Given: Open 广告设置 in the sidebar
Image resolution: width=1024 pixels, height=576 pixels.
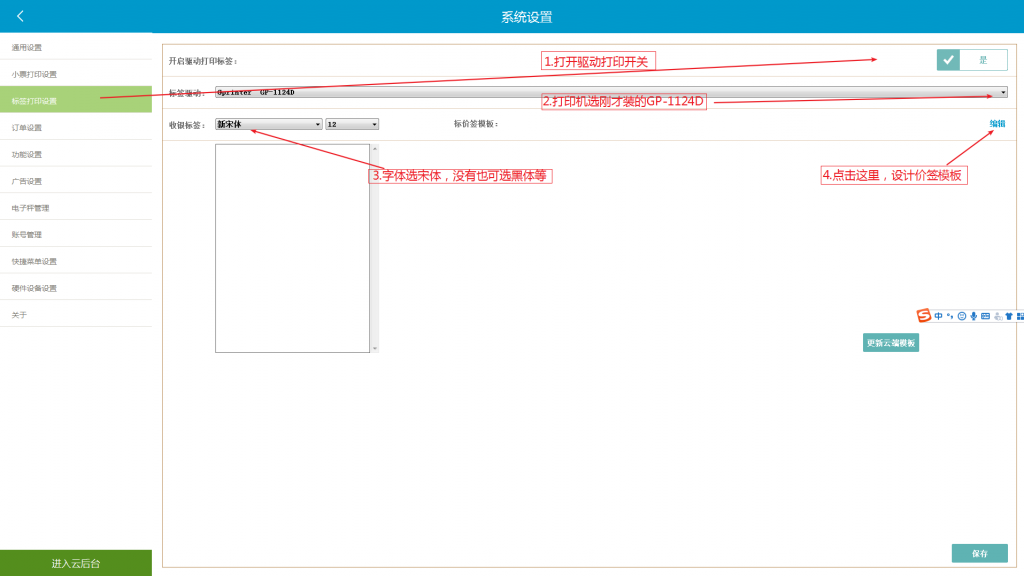Looking at the screenshot, I should (x=76, y=181).
